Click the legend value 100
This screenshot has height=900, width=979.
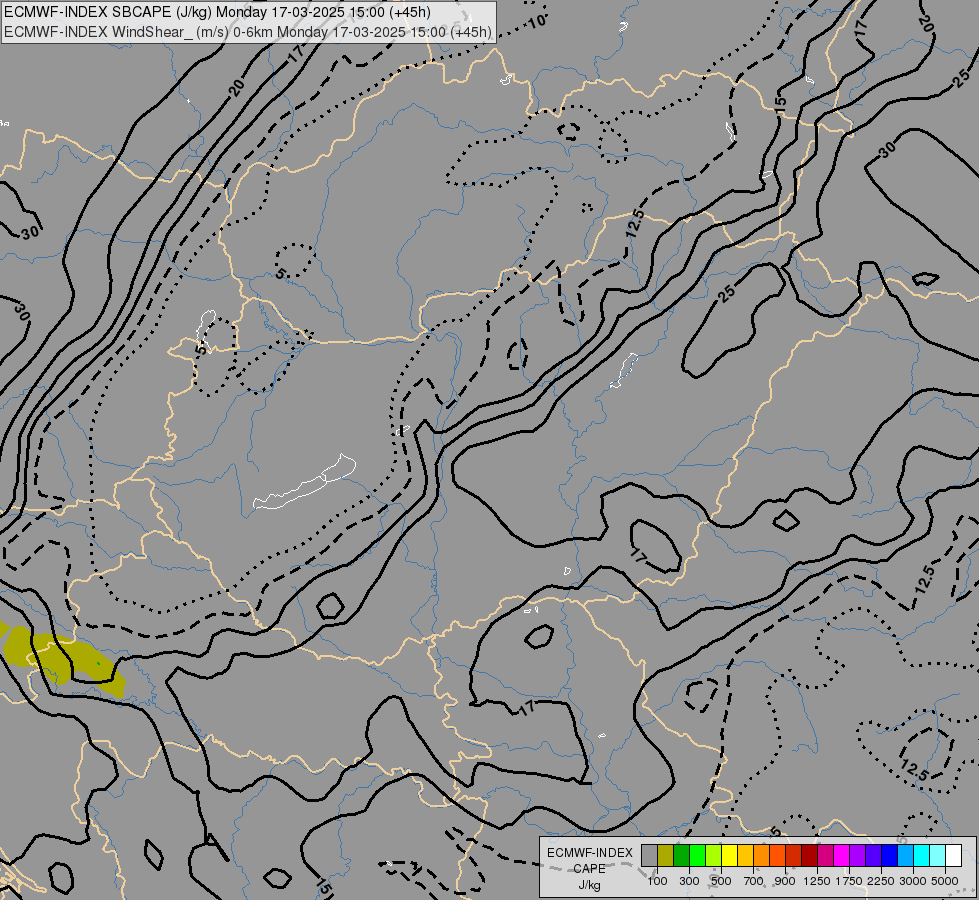click(x=657, y=881)
